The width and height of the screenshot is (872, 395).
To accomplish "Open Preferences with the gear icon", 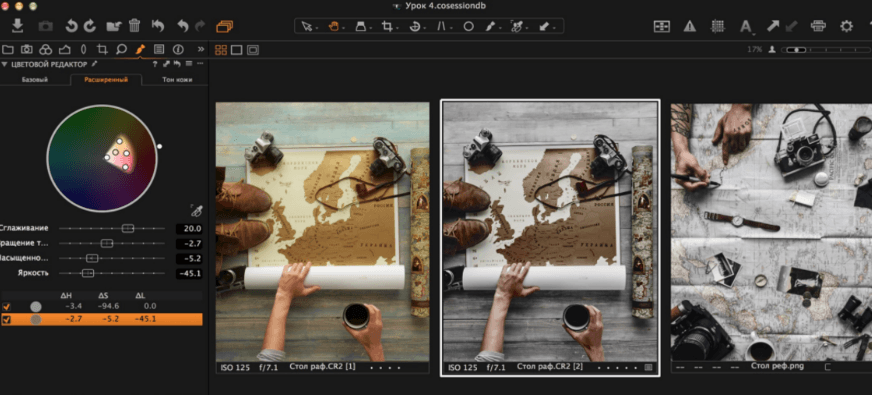I will [846, 26].
